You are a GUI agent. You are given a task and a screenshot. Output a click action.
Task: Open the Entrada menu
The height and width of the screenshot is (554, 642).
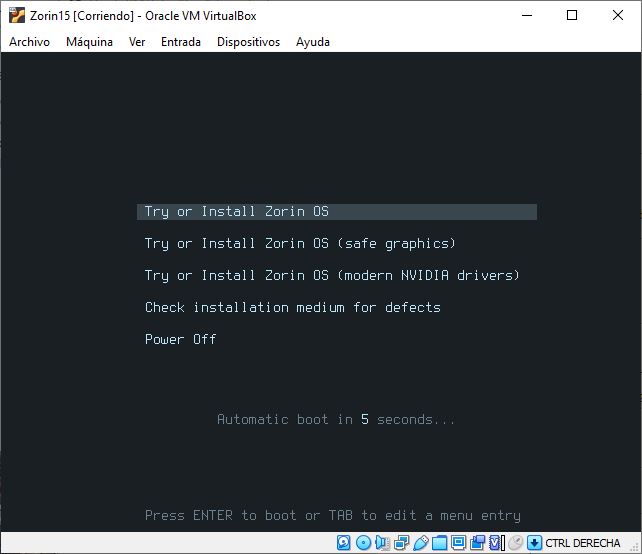pos(181,42)
